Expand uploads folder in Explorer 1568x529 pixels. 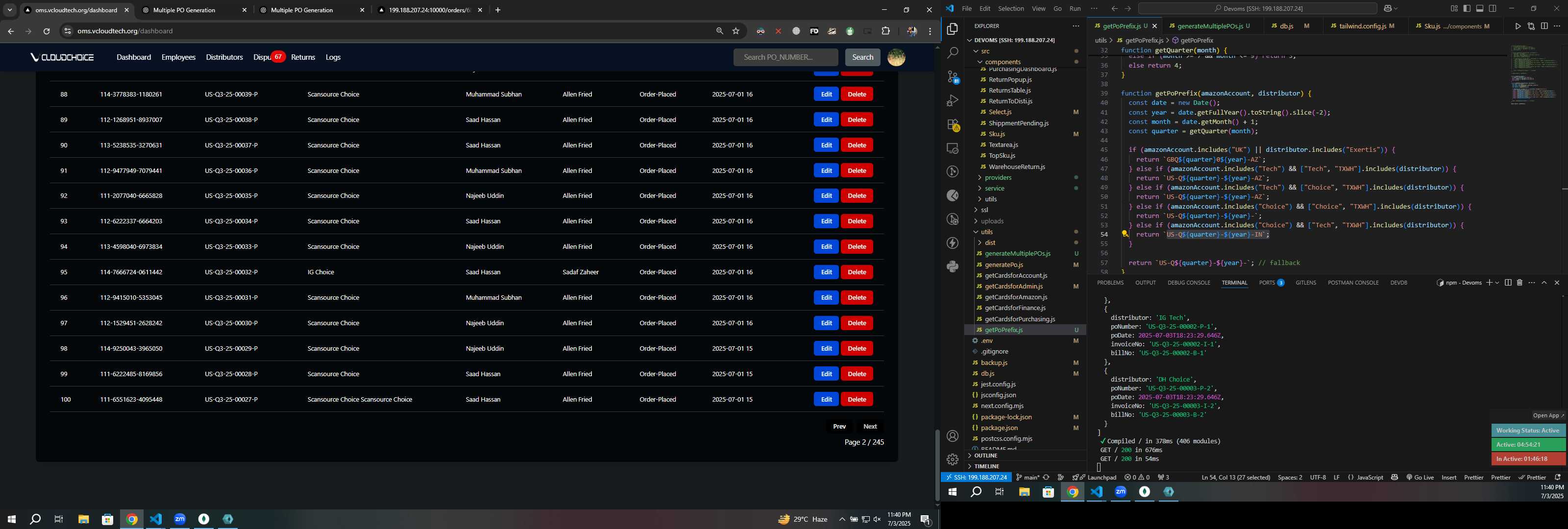click(977, 221)
